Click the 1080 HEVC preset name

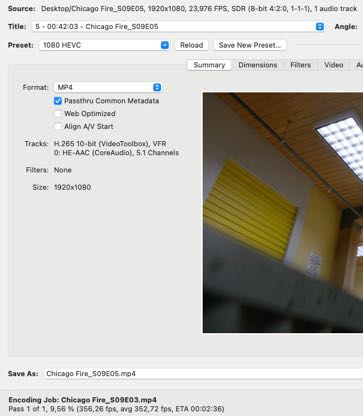tap(62, 45)
